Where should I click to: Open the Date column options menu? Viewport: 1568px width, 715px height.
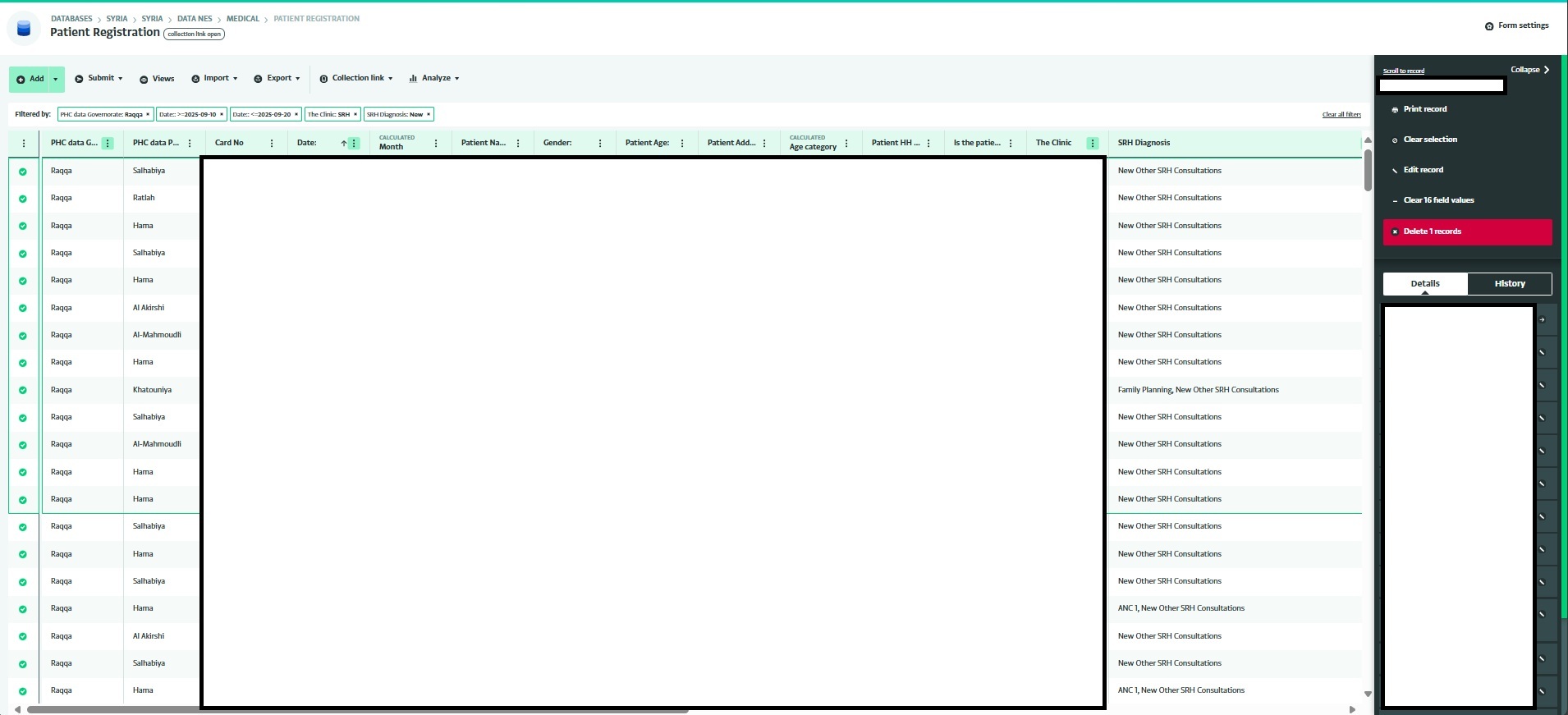click(354, 144)
